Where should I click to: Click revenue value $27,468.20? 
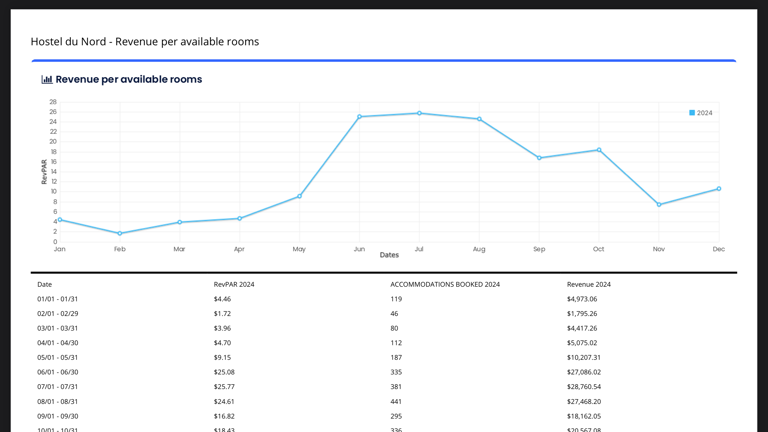coord(584,402)
